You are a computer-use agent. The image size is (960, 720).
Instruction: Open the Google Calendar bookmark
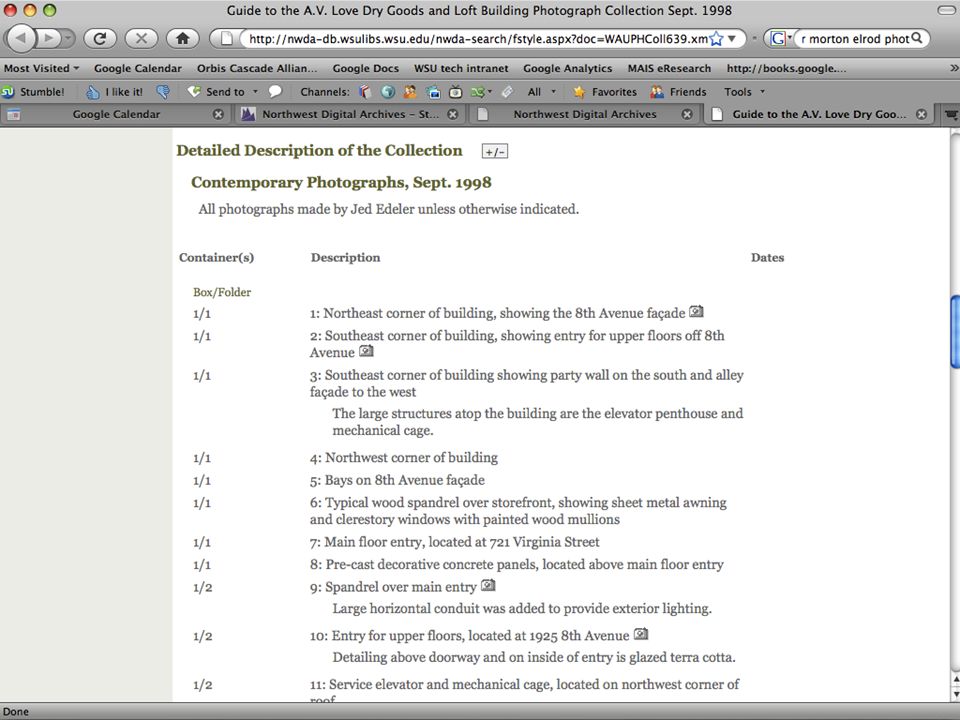click(138, 68)
